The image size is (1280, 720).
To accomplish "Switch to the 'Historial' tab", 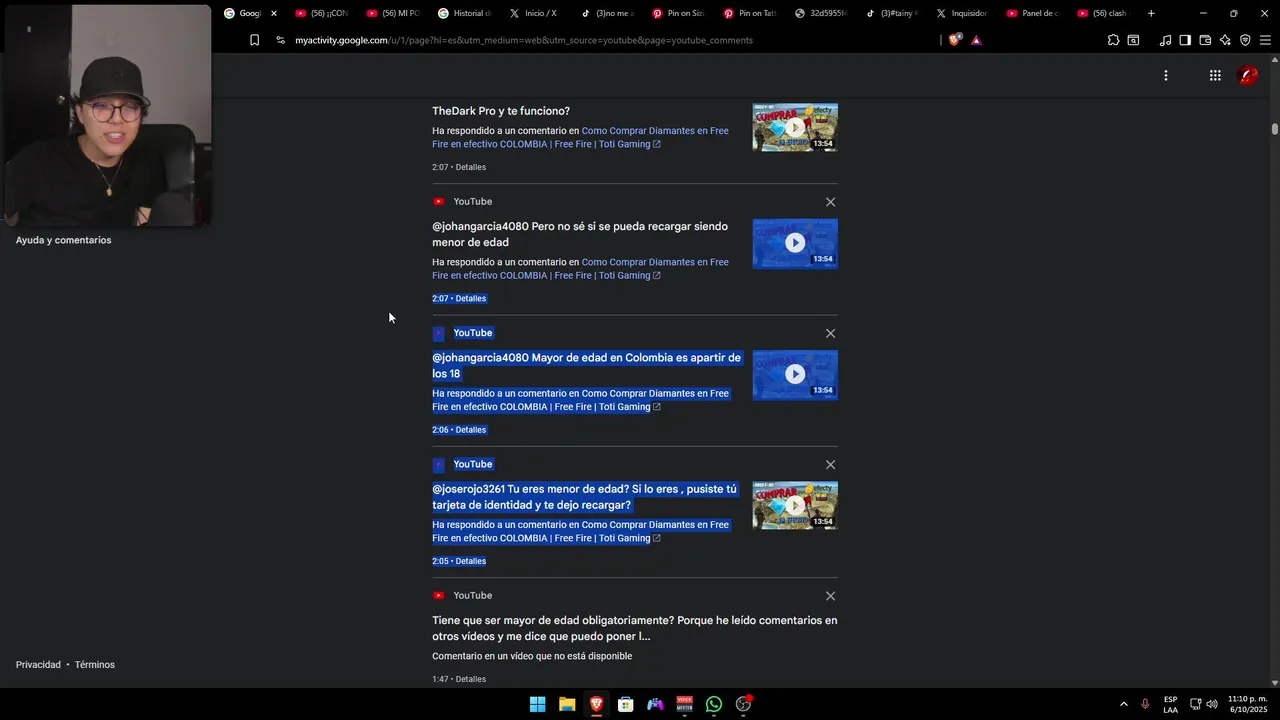I will pyautogui.click(x=466, y=13).
